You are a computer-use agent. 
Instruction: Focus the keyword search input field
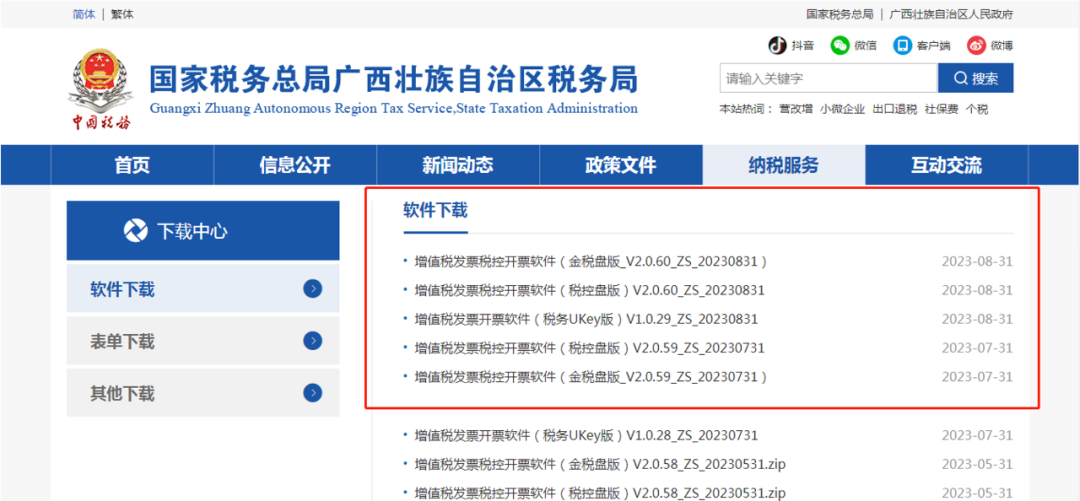[x=828, y=78]
